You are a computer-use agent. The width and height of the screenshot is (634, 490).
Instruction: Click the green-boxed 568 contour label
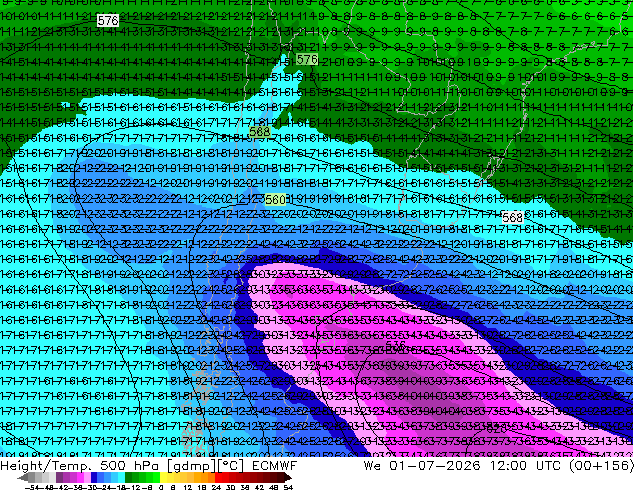[260, 131]
